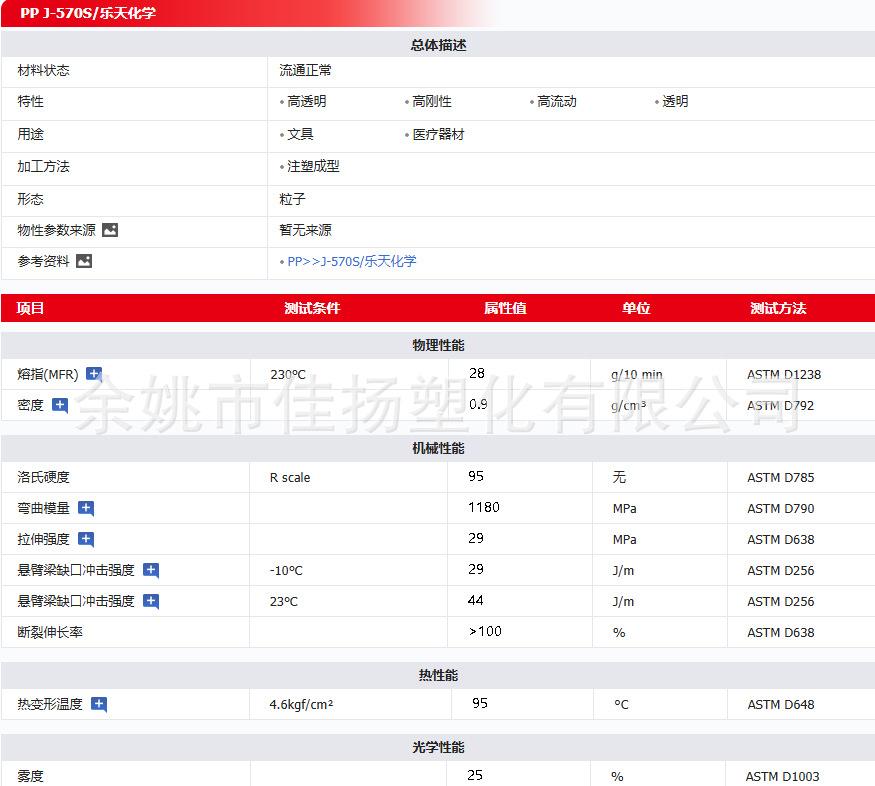Click the g/cm³ density unit
The height and width of the screenshot is (786, 875).
tap(628, 406)
